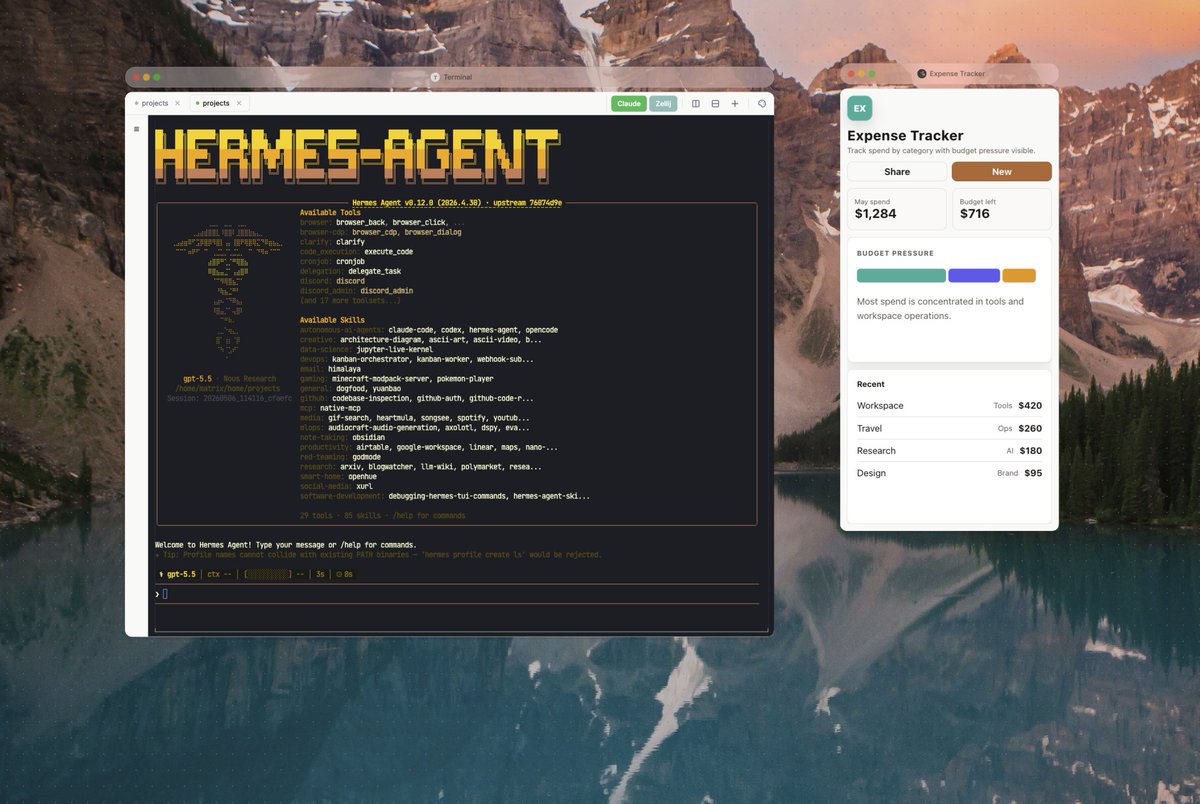Click the New button in Expense Tracker
The width and height of the screenshot is (1200, 804).
click(x=1001, y=171)
